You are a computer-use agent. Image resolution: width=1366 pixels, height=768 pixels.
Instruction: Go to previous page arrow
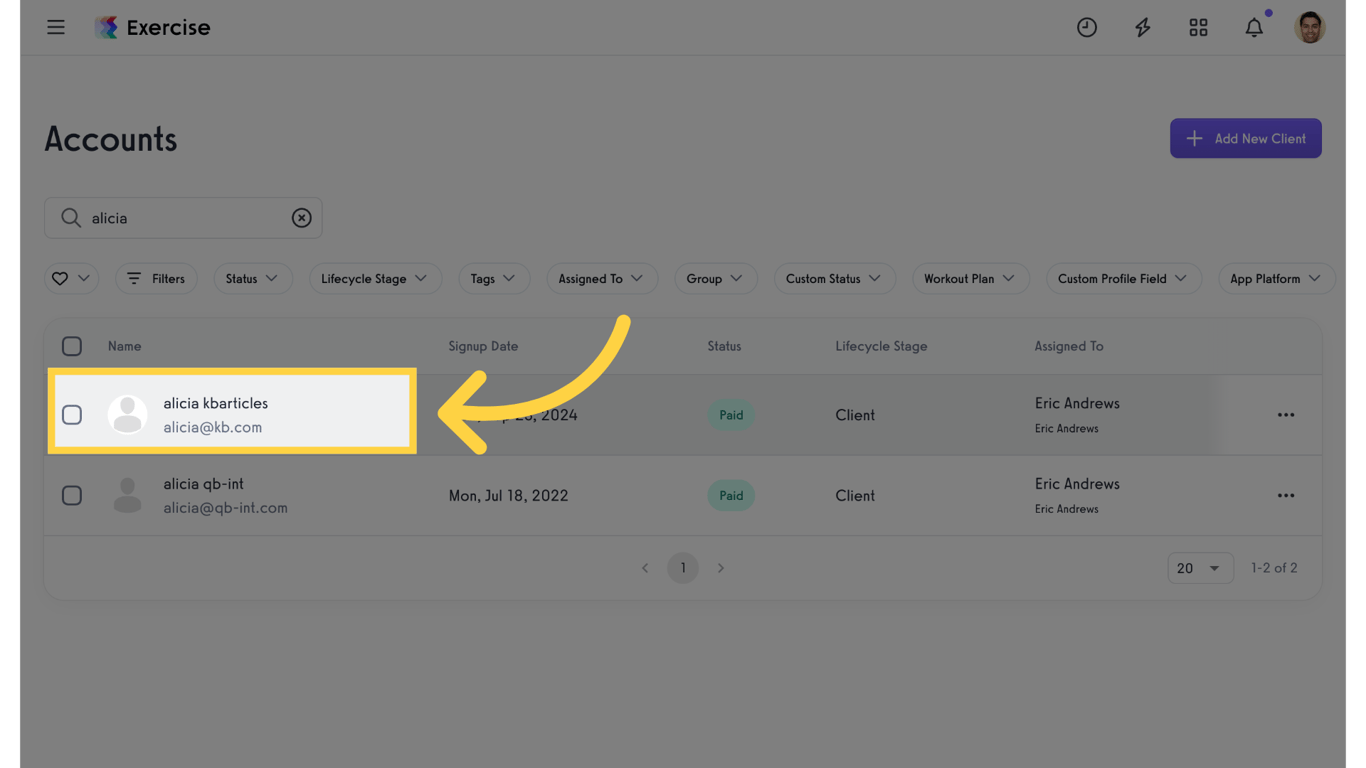(x=645, y=568)
